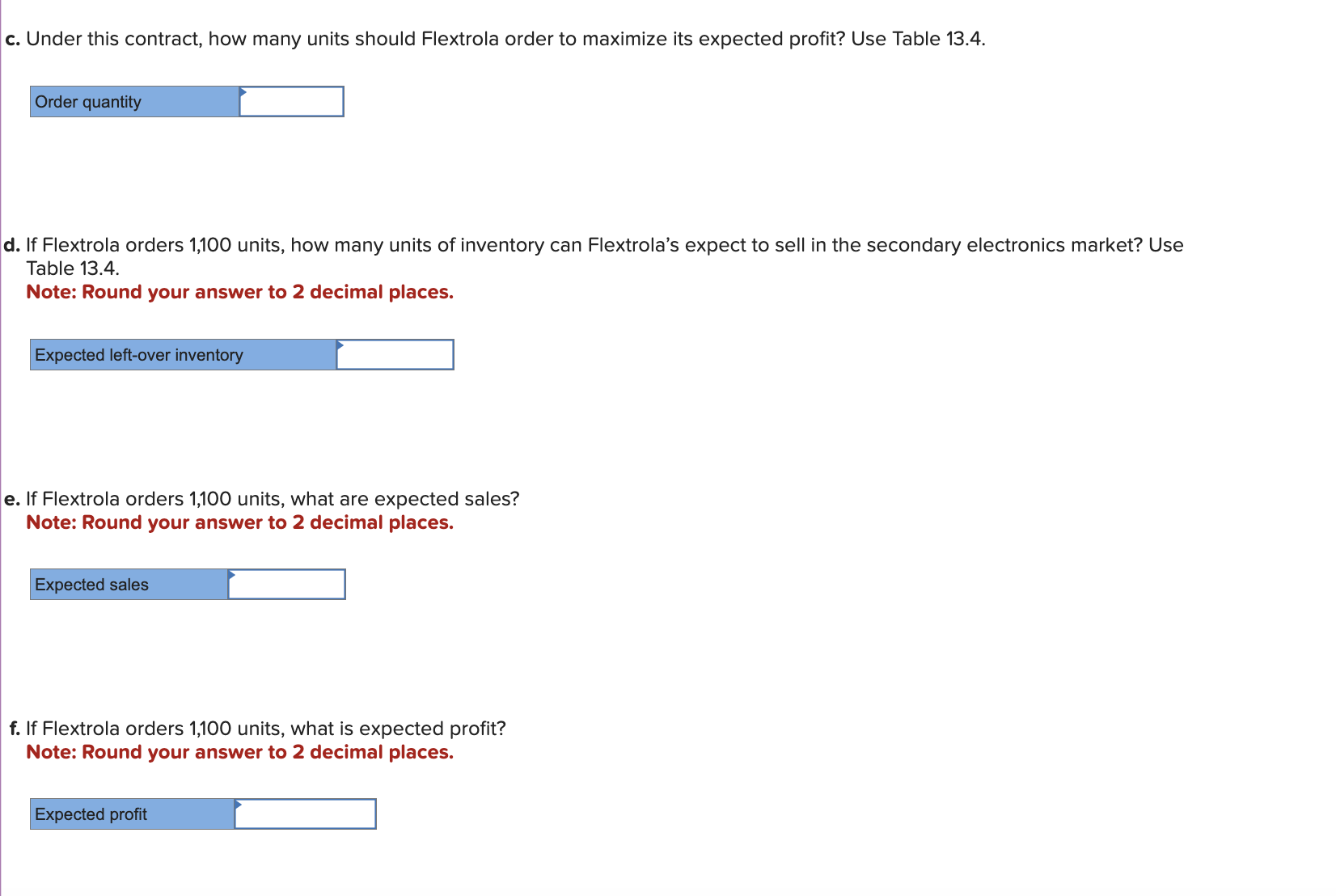Click the blue marker on Expected sales field

tap(234, 575)
